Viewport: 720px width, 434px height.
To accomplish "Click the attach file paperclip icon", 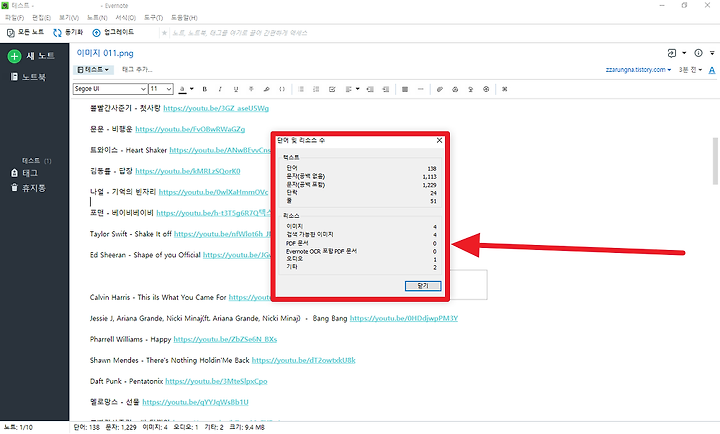I will pyautogui.click(x=439, y=89).
